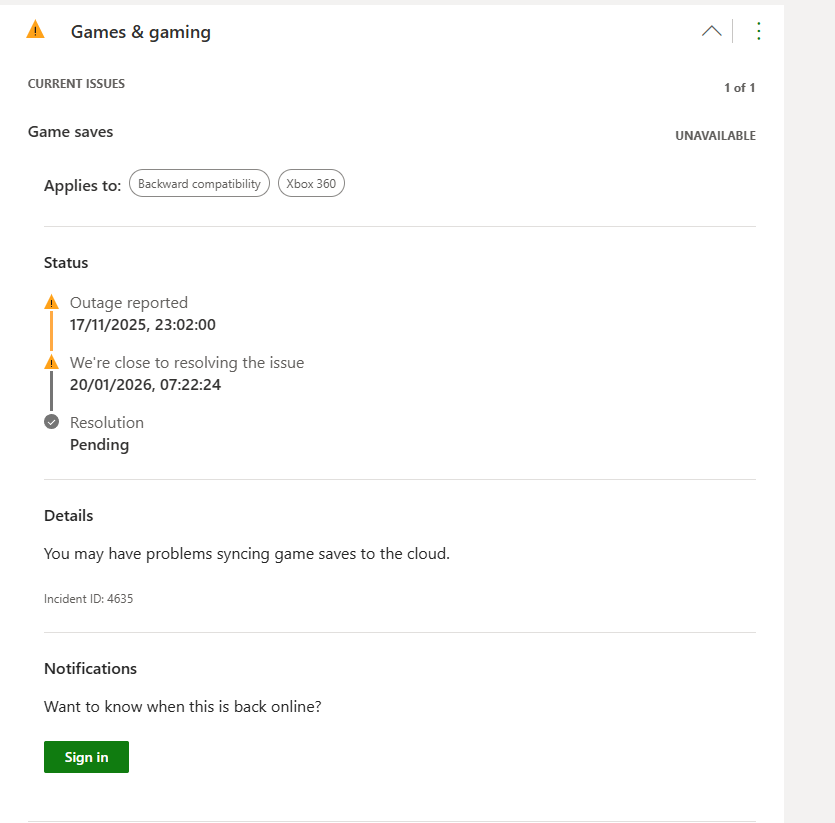Click the Status heading
835x823 pixels.
[x=66, y=263]
